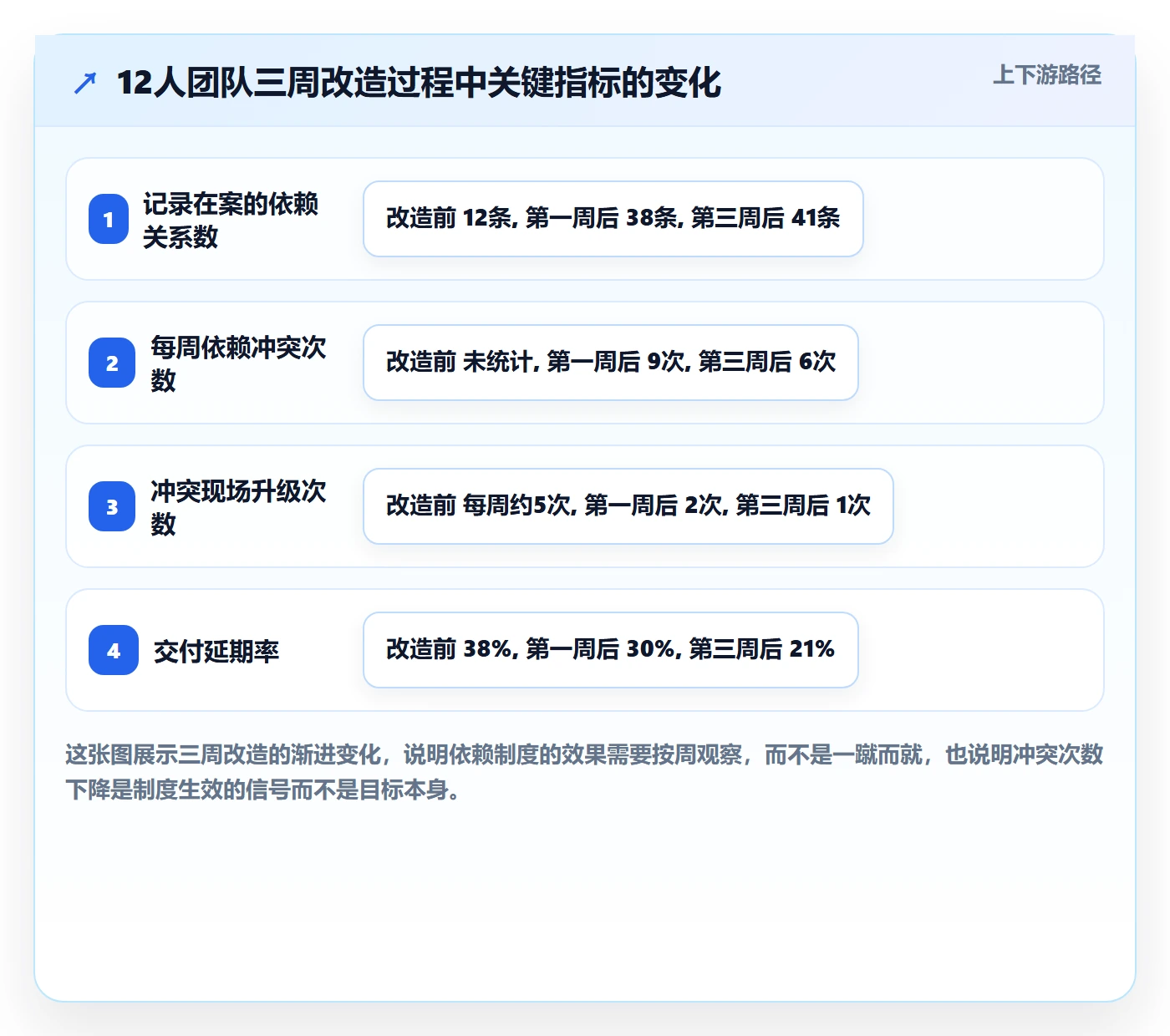Select the 交付延期率 label
This screenshot has height=1036, width=1170.
216,651
